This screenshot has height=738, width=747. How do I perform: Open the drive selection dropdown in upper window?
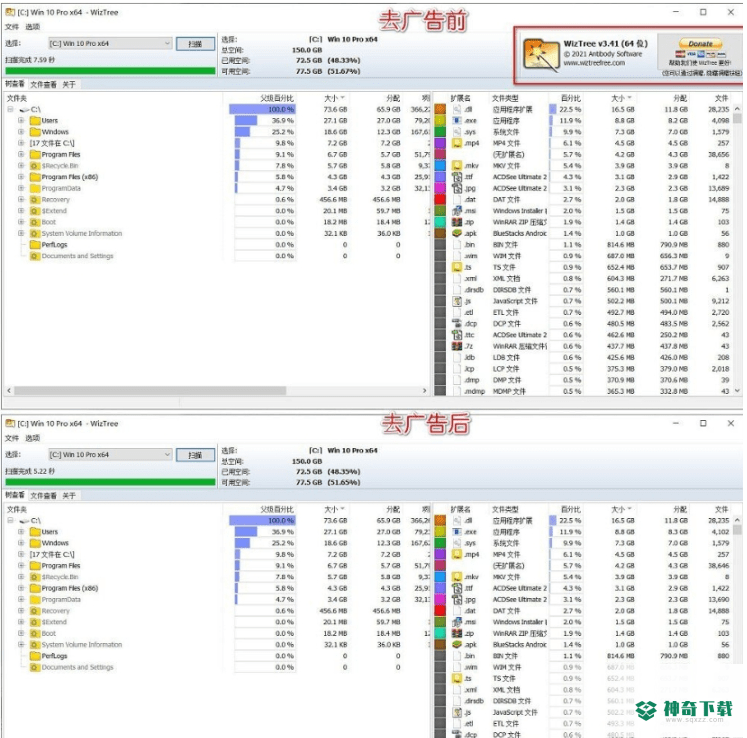pos(167,43)
